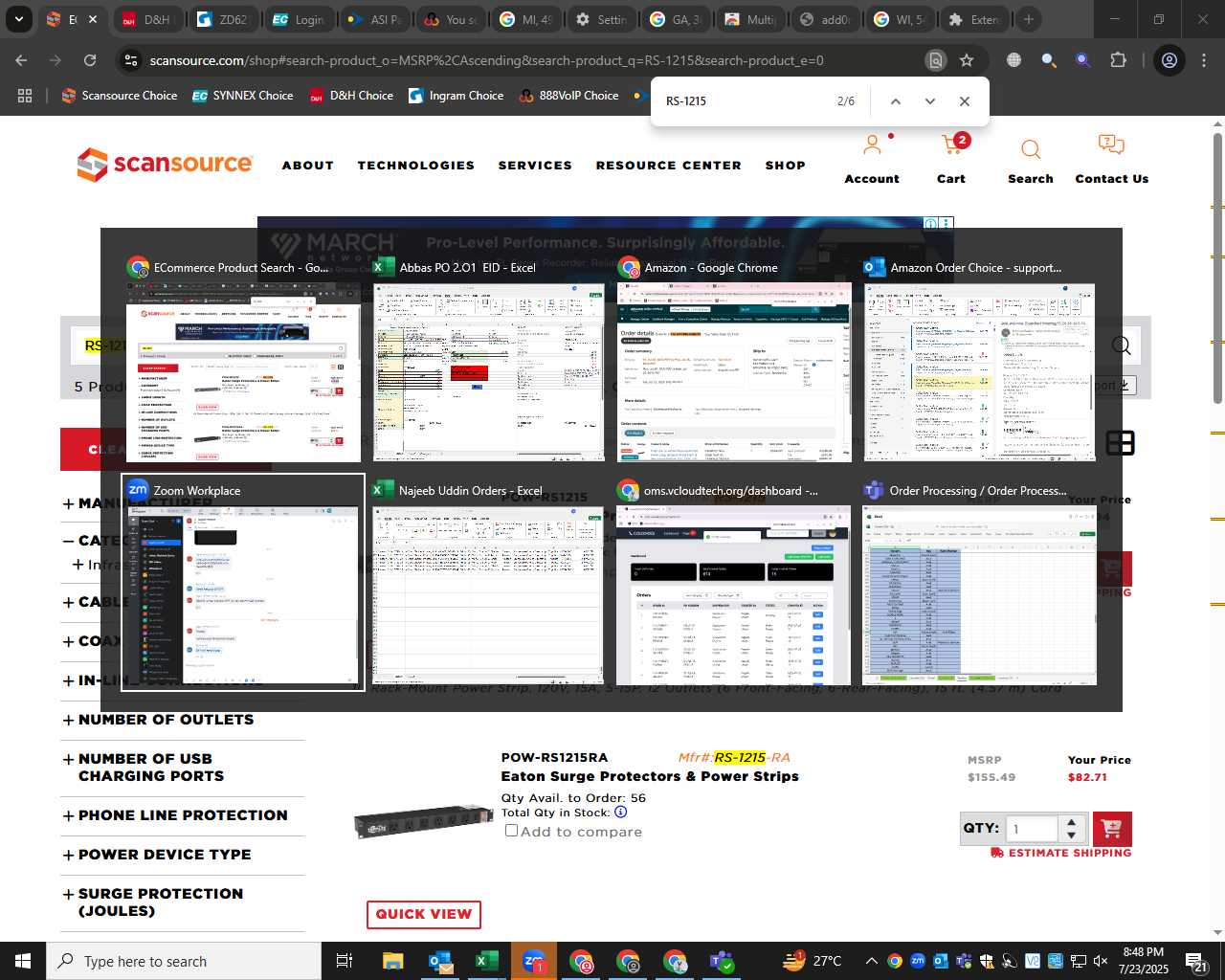This screenshot has height=980, width=1225.
Task: Click Total Qty in Stock info icon
Action: (621, 813)
